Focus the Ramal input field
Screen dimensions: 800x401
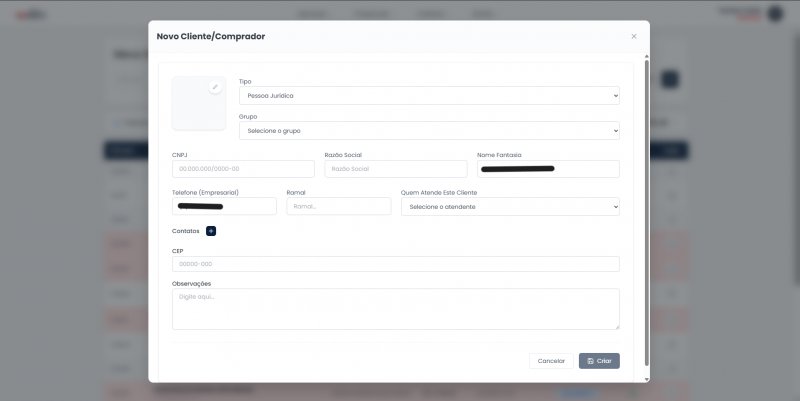[339, 206]
